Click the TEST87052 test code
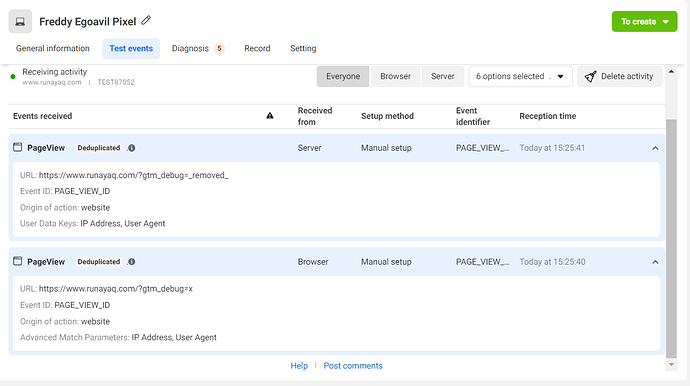This screenshot has width=690, height=386. click(116, 82)
